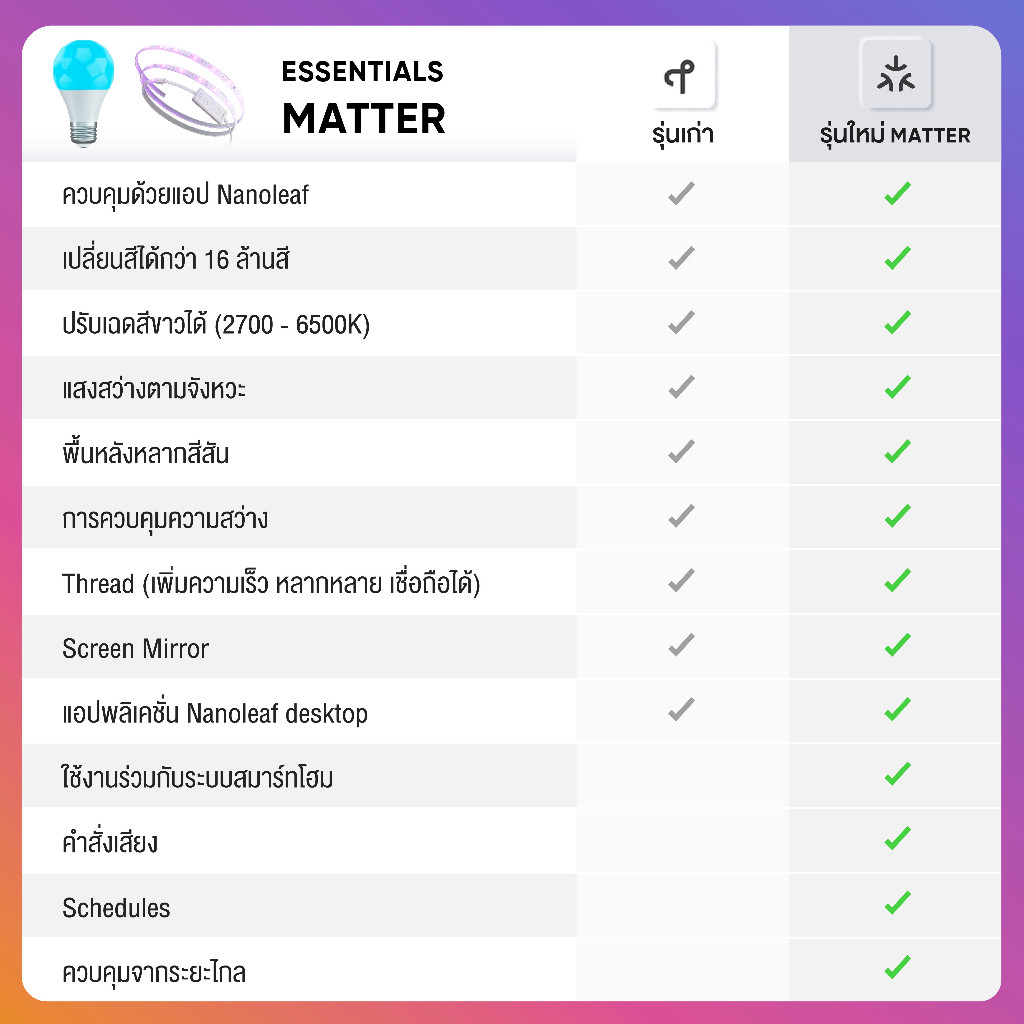Click gray checkmark in Thread row
Image resolution: width=1024 pixels, height=1024 pixels.
click(x=681, y=580)
